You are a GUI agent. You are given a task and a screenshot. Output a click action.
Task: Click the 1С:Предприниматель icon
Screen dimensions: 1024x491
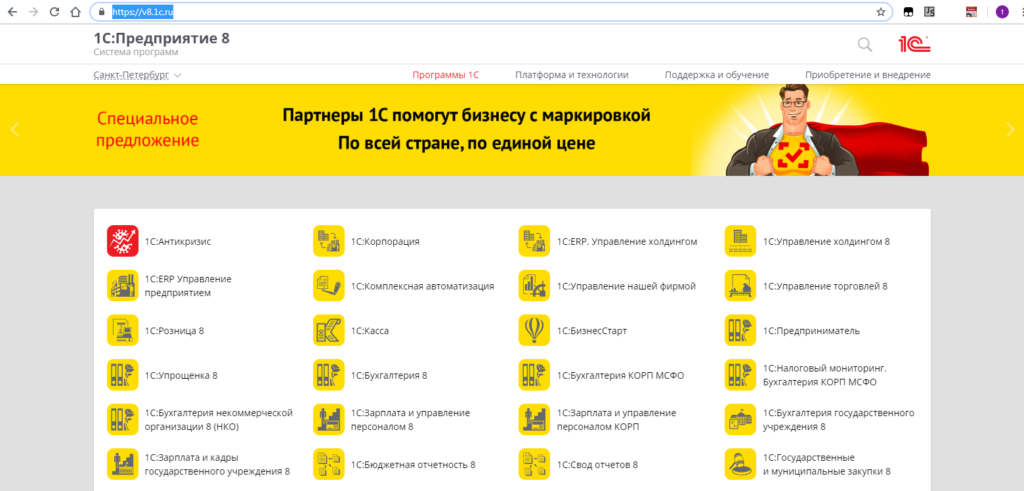tap(741, 330)
